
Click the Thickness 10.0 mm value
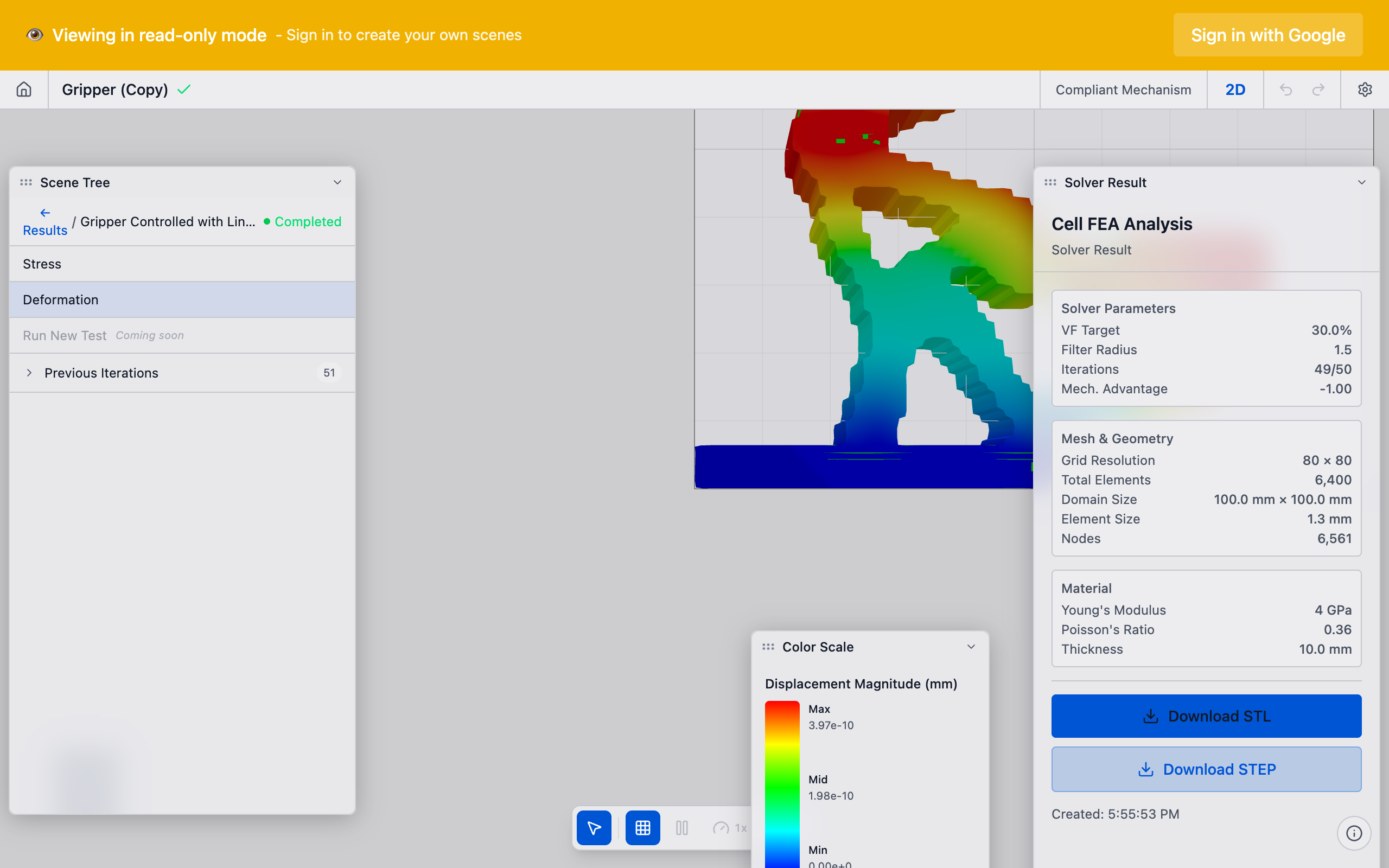[x=1326, y=649]
